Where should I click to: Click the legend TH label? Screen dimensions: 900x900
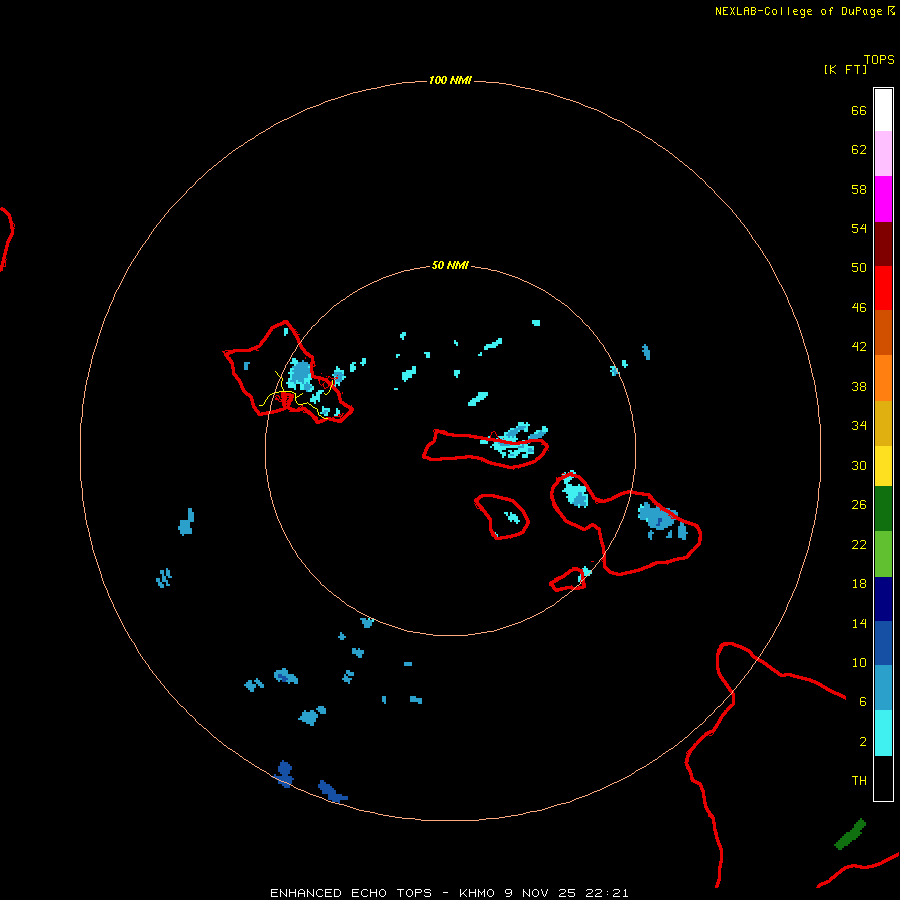(x=859, y=781)
